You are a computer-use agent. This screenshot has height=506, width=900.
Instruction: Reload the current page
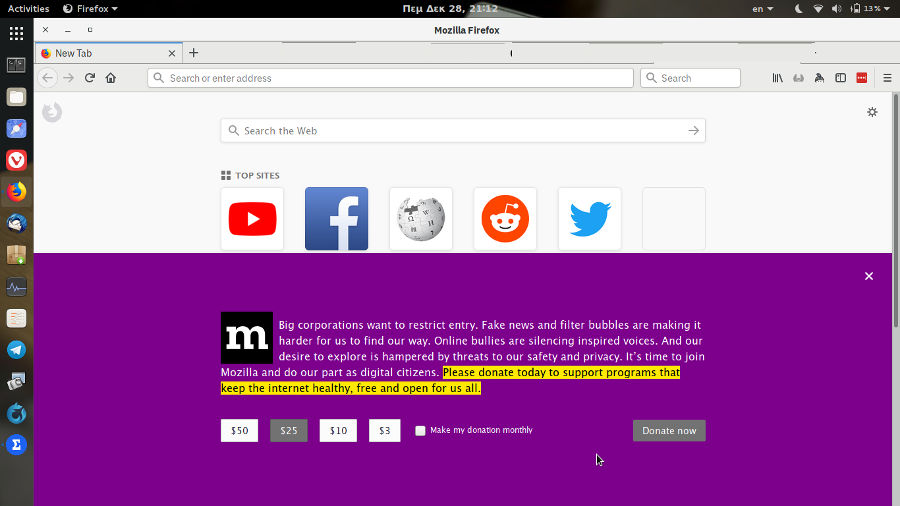tap(90, 78)
